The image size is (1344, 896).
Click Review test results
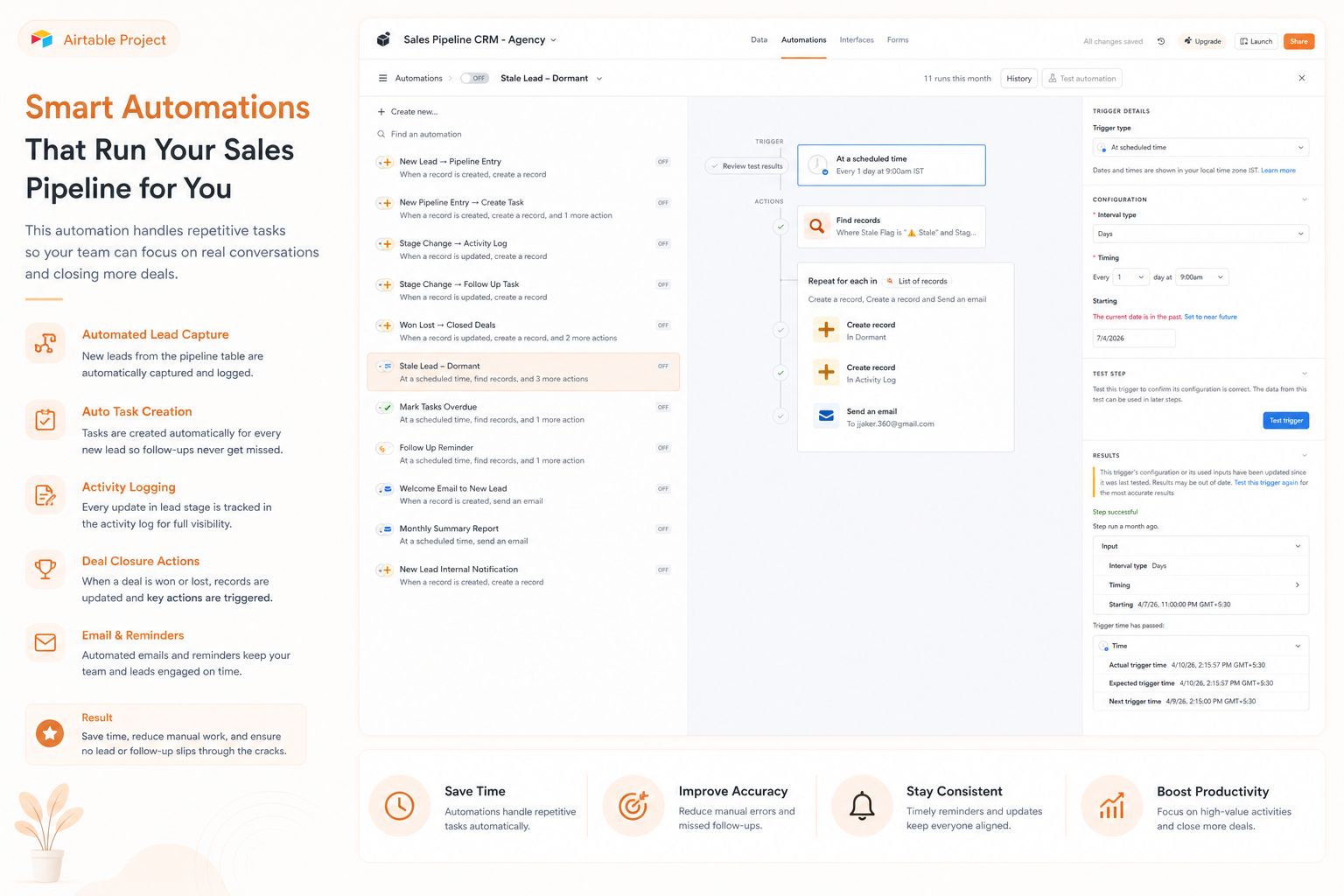click(746, 166)
